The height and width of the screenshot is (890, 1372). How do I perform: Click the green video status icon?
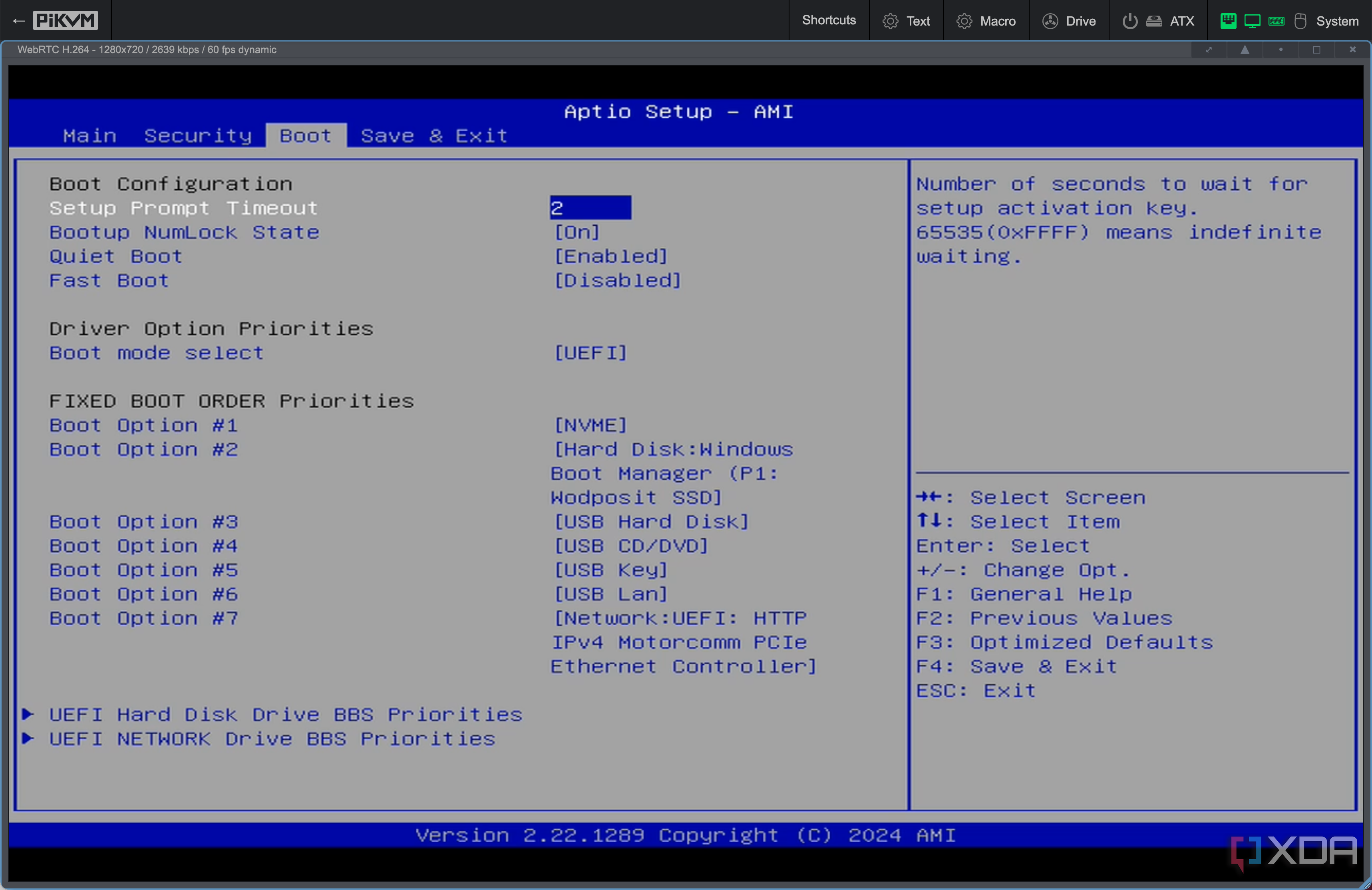click(x=1228, y=21)
